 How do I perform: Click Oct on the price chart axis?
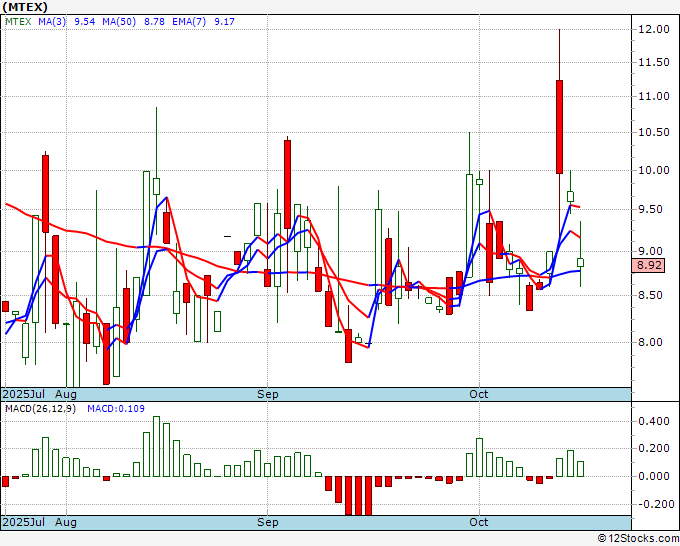tap(479, 394)
